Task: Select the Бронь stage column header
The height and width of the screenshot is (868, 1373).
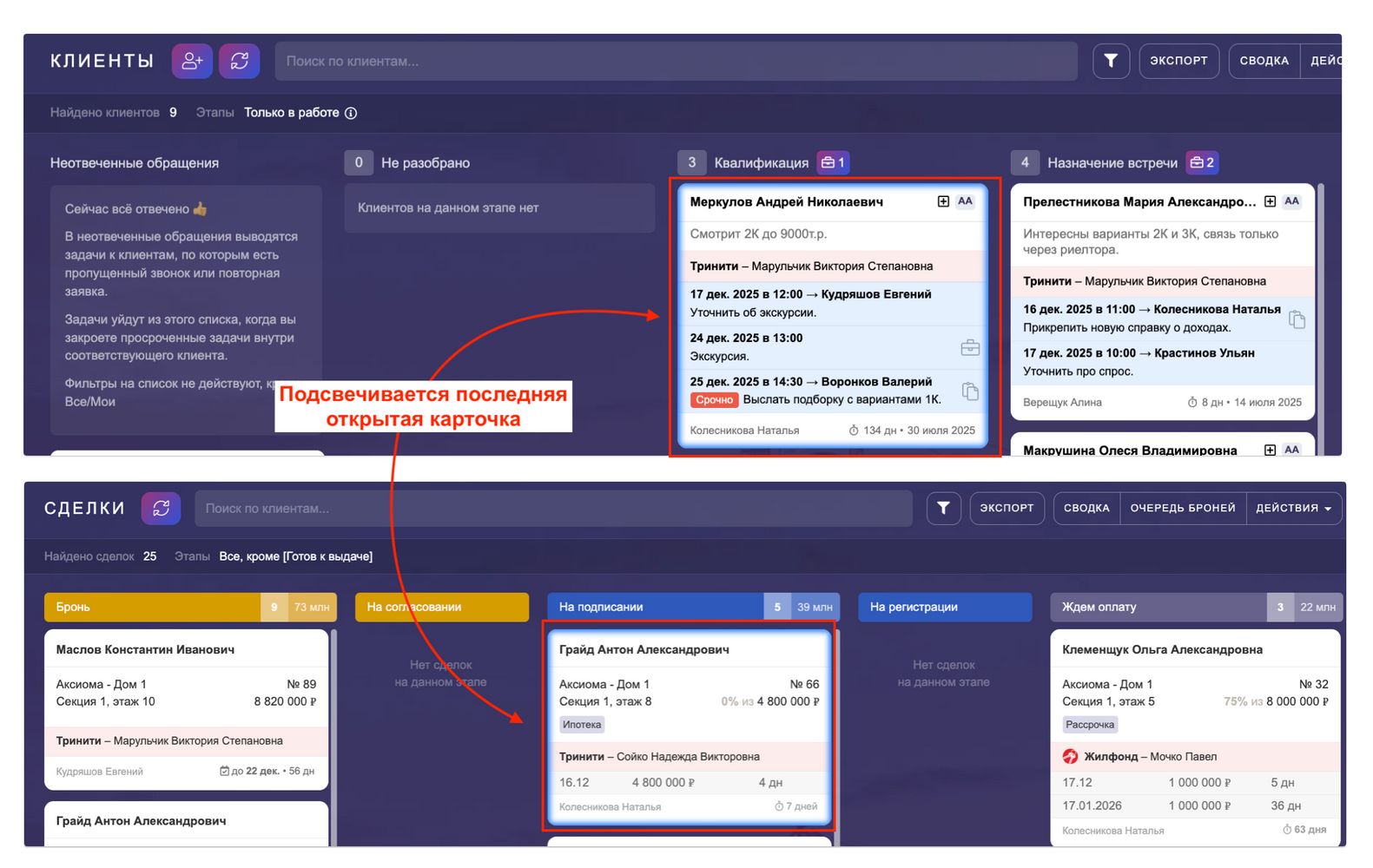Action: (x=190, y=607)
